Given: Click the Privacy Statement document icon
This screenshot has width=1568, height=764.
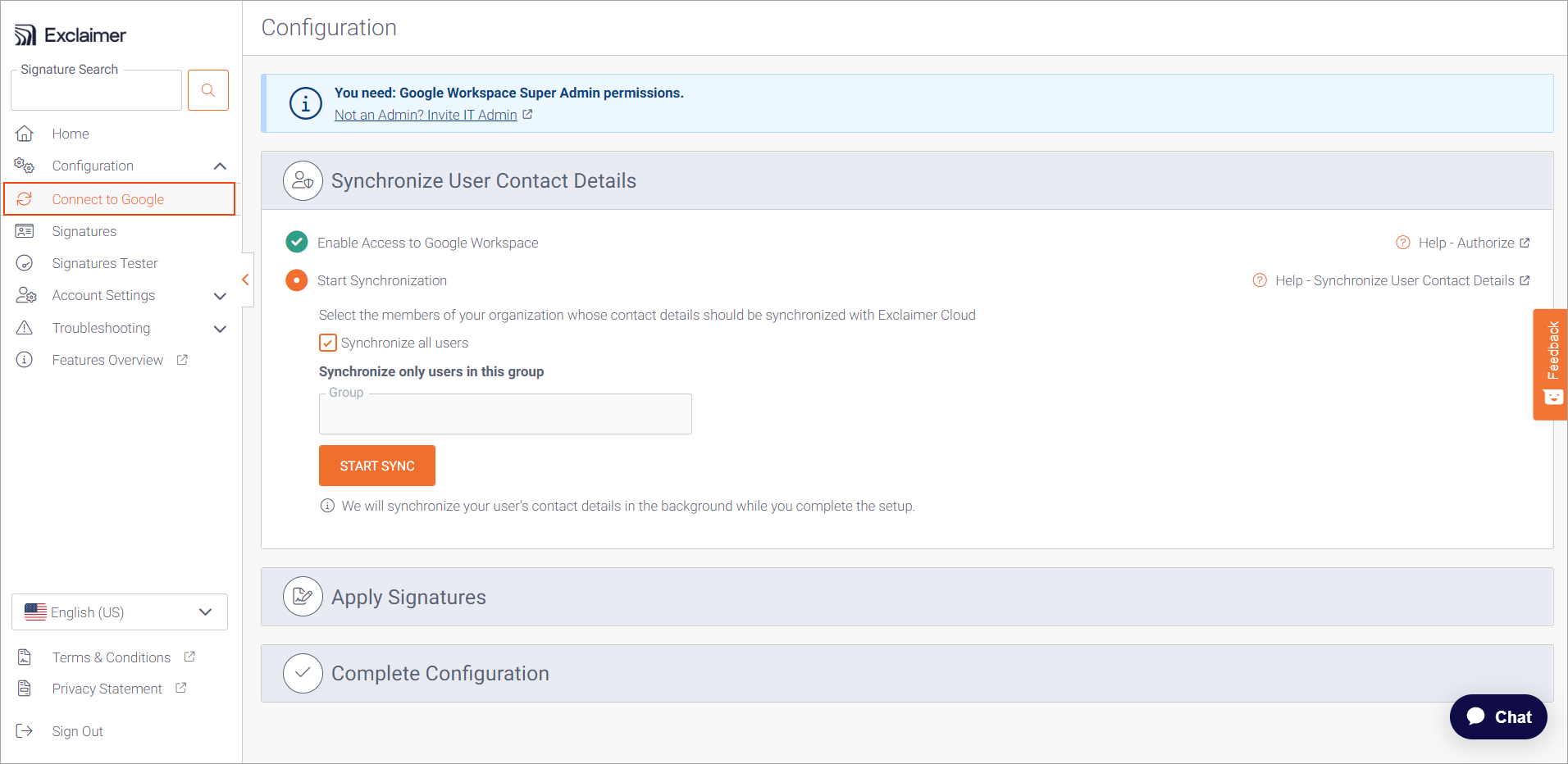Looking at the screenshot, I should tap(25, 689).
